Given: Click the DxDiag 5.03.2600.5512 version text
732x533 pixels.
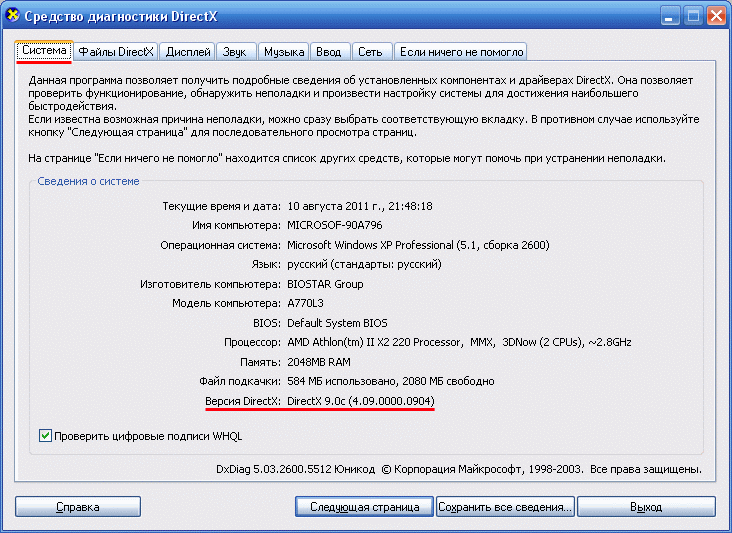Looking at the screenshot, I should coord(296,469).
